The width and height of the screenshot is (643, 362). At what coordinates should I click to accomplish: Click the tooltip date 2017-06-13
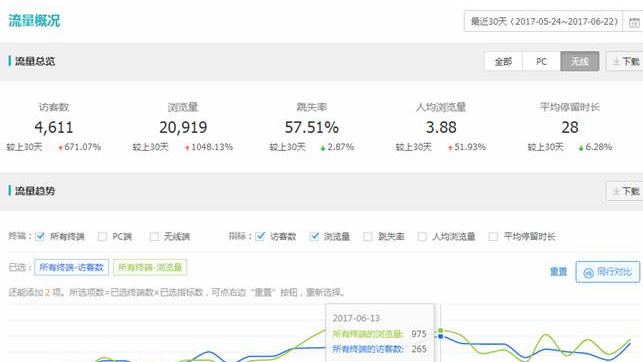[x=356, y=318]
